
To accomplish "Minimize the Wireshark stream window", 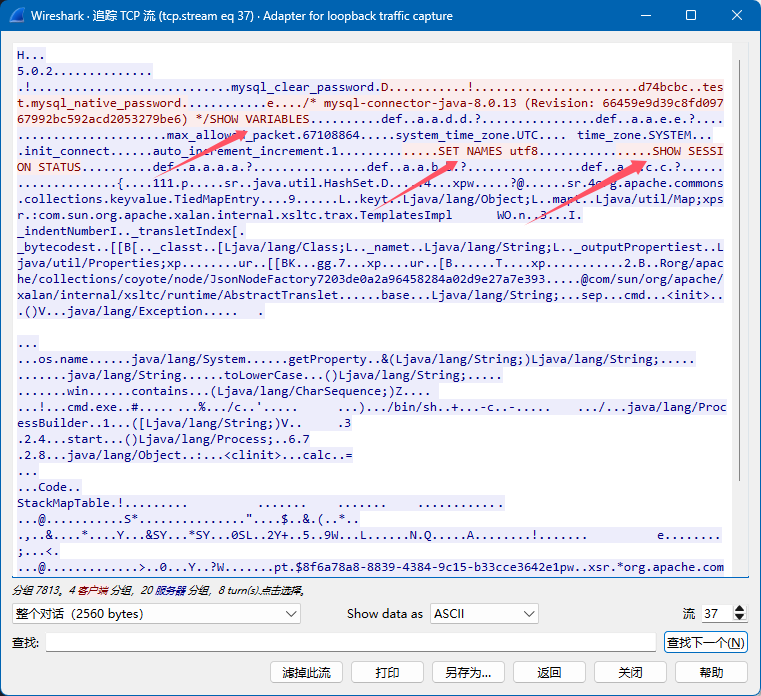I will (x=645, y=16).
